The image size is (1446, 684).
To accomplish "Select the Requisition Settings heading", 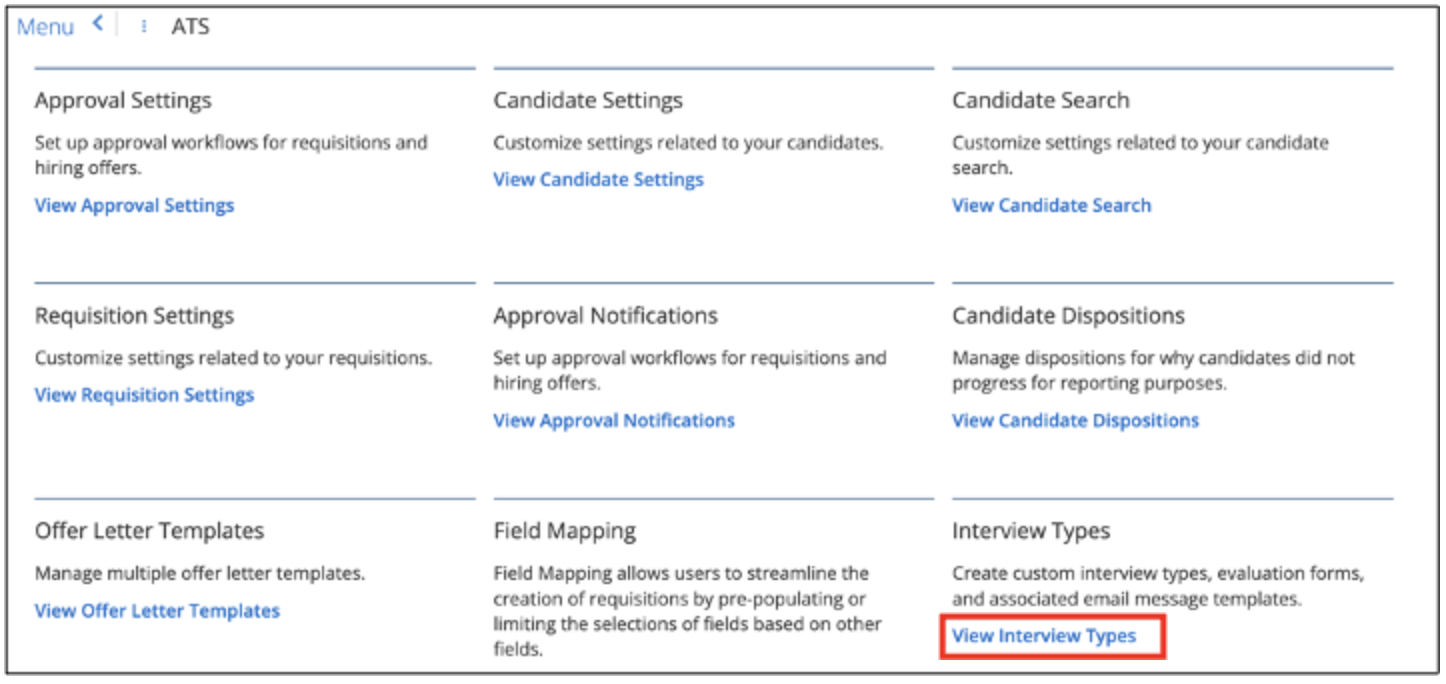I will click(134, 316).
